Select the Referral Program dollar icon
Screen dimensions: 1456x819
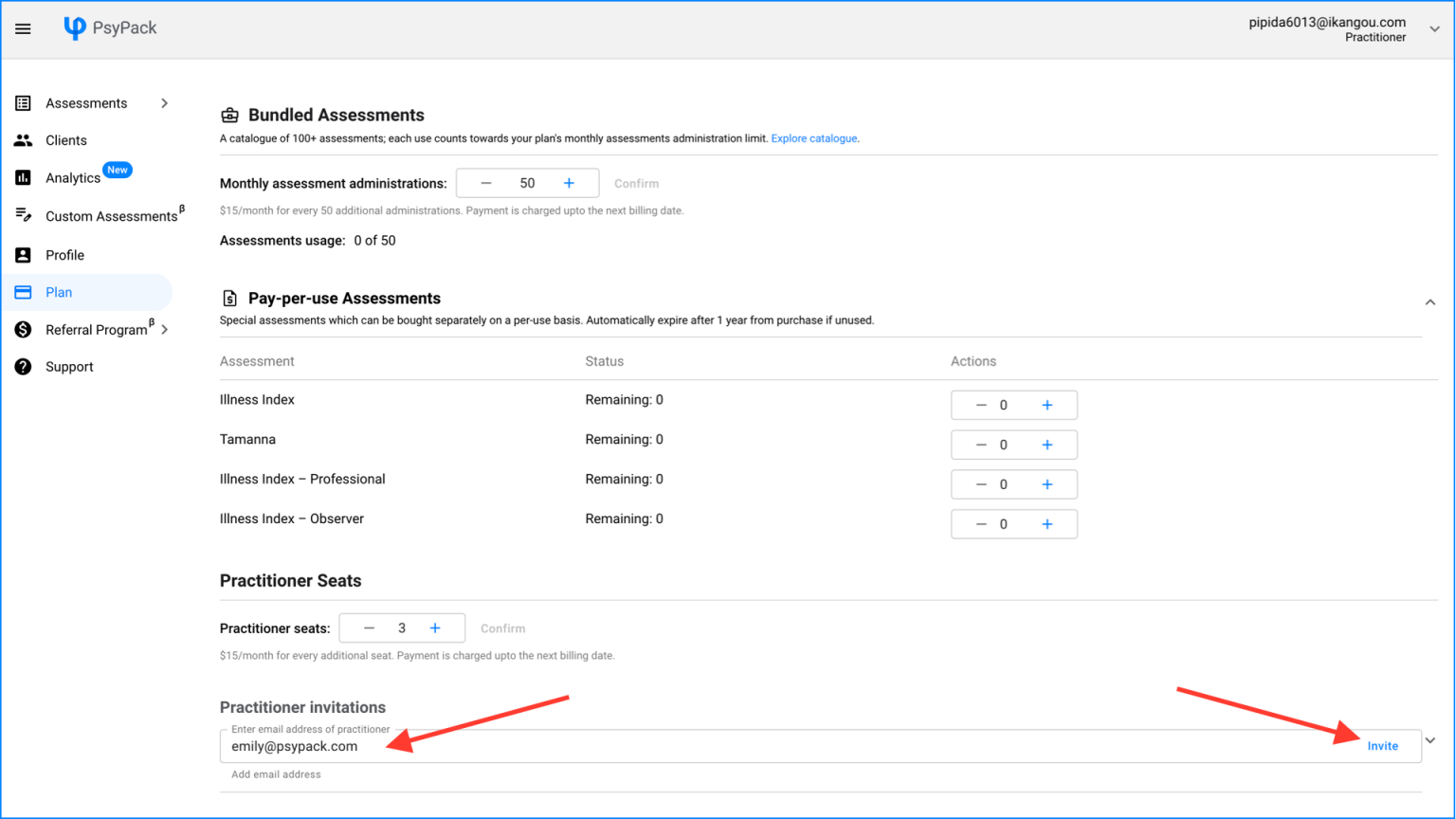click(x=23, y=329)
